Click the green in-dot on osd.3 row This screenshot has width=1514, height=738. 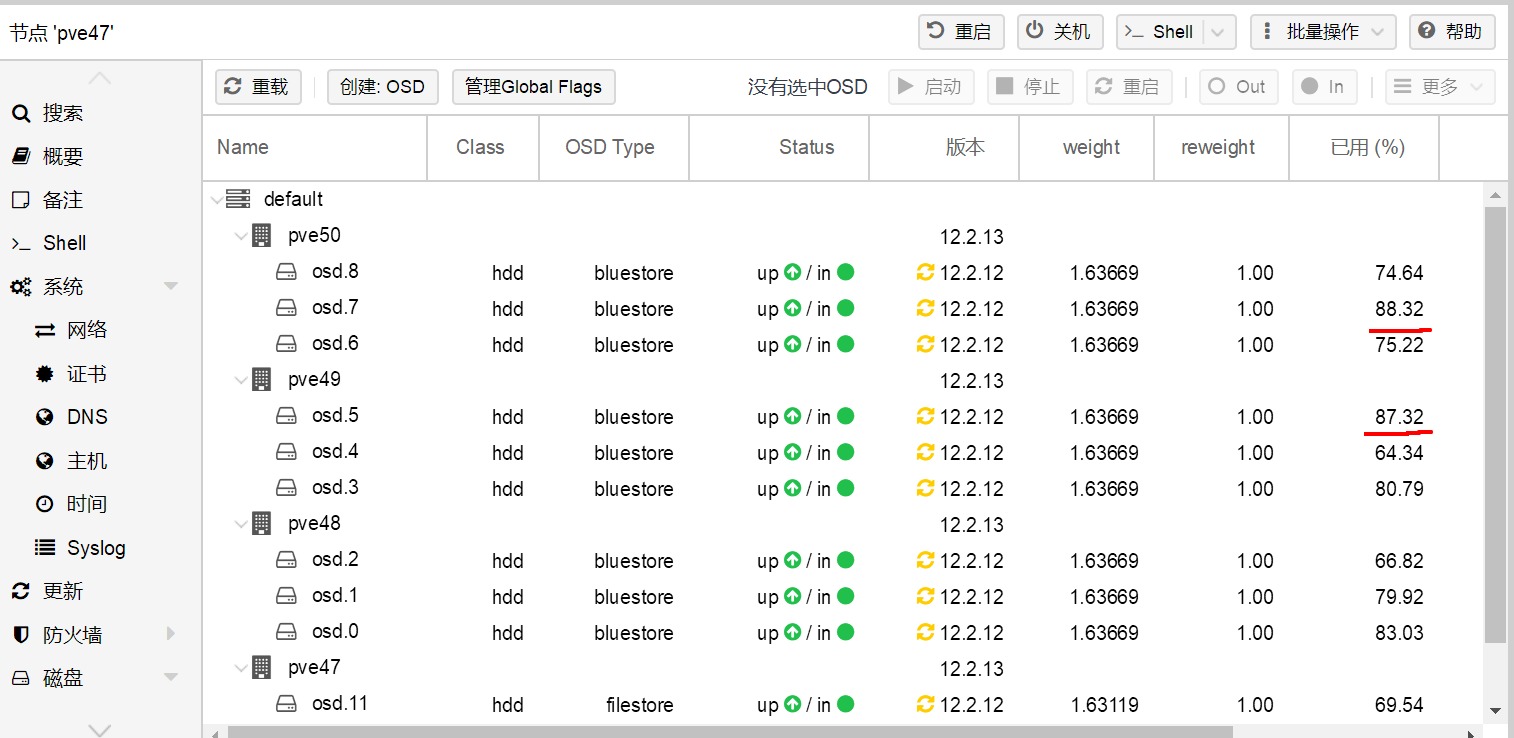(x=845, y=488)
